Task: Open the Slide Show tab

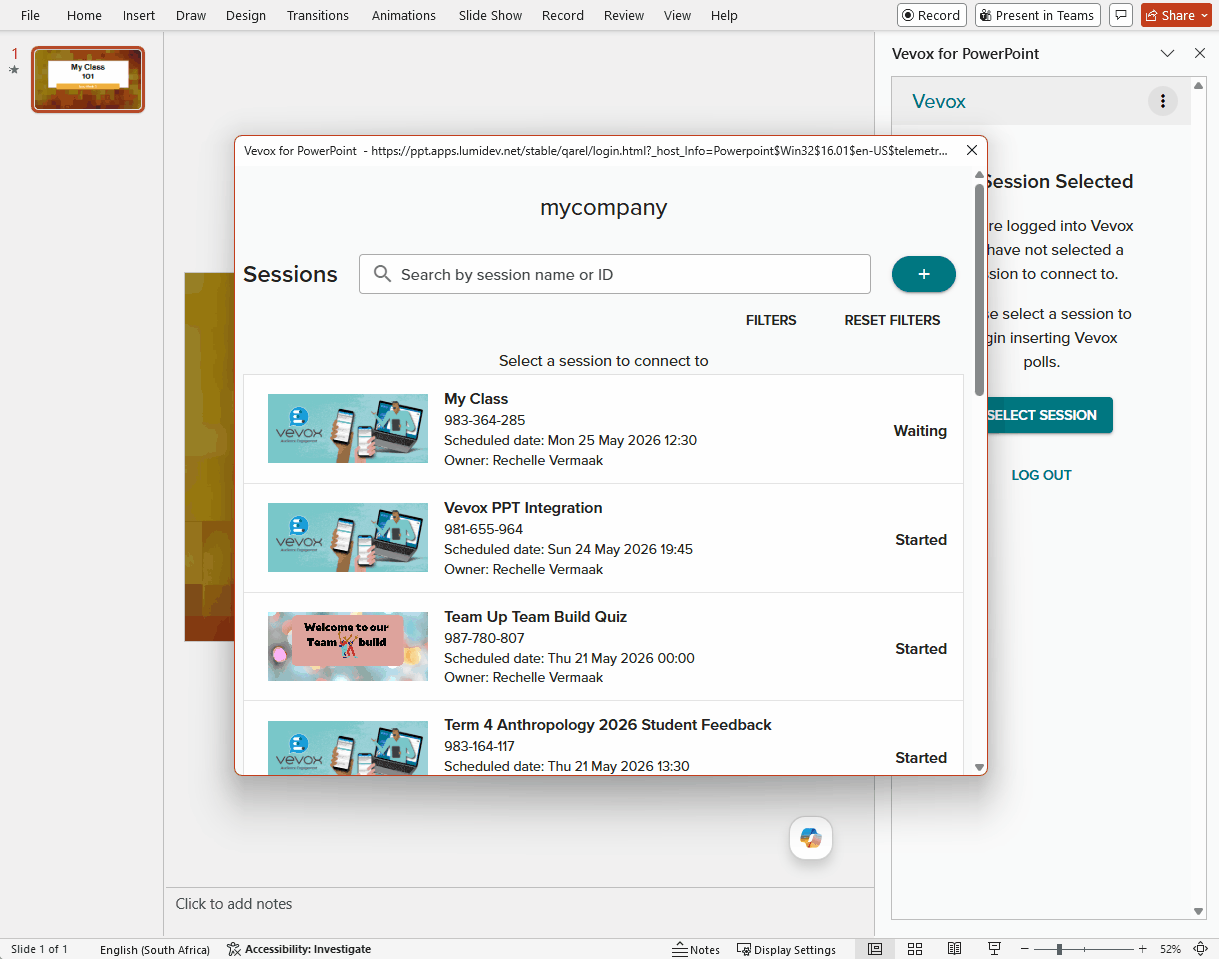Action: tap(491, 15)
